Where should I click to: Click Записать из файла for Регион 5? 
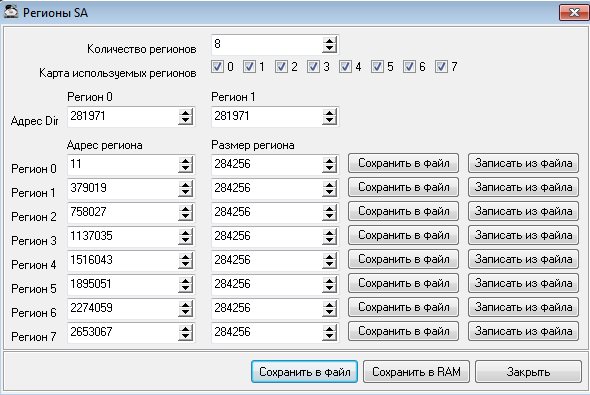click(x=523, y=283)
